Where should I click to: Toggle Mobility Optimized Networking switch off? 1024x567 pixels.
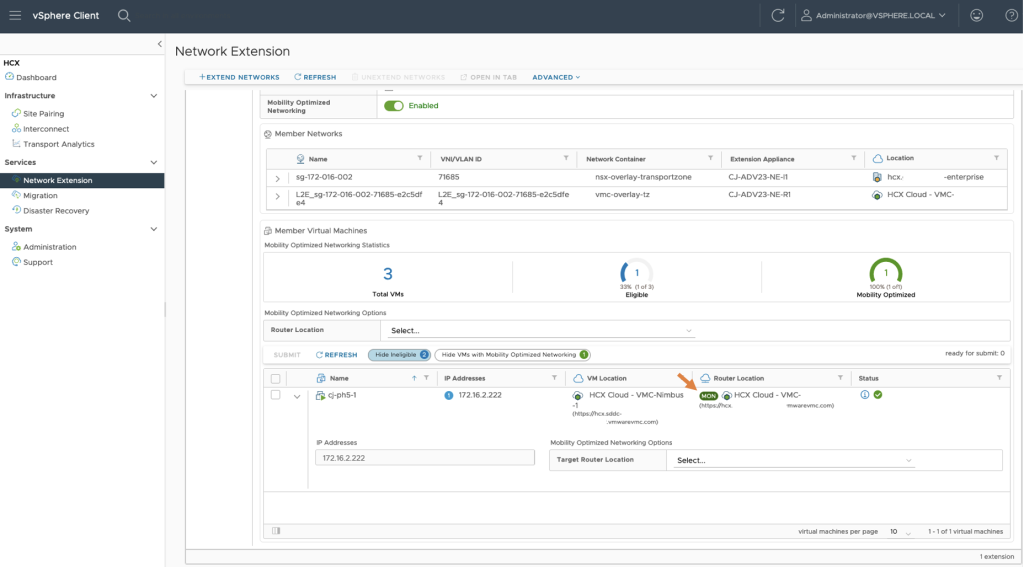(394, 105)
